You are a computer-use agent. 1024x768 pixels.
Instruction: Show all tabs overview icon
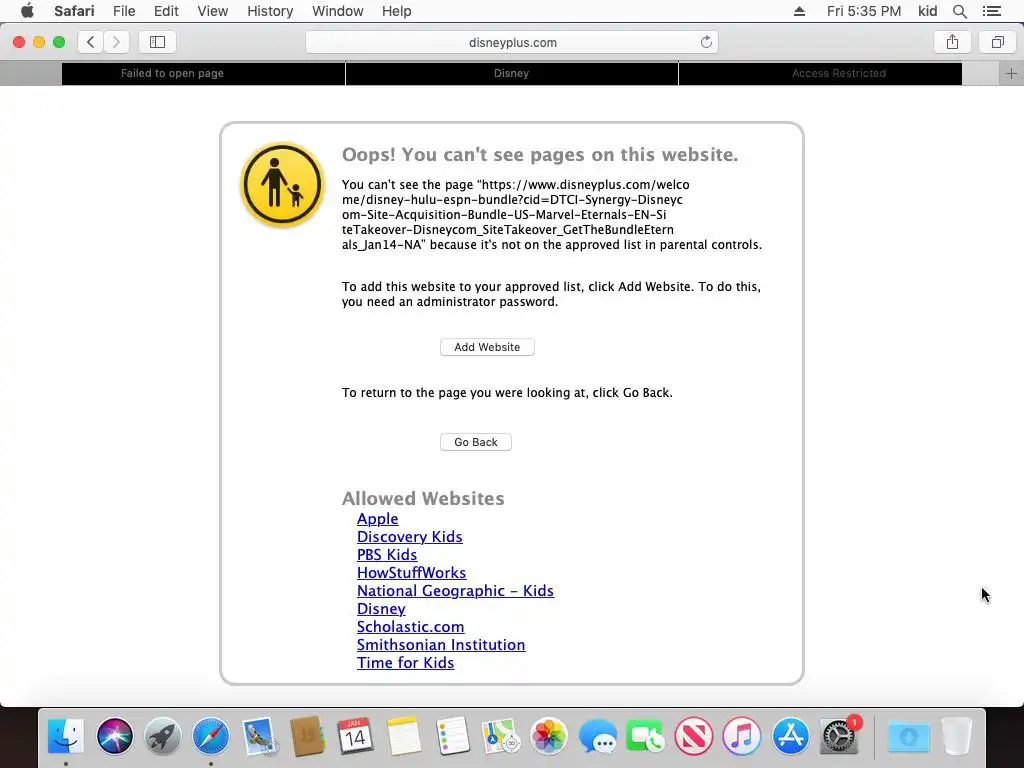[997, 42]
